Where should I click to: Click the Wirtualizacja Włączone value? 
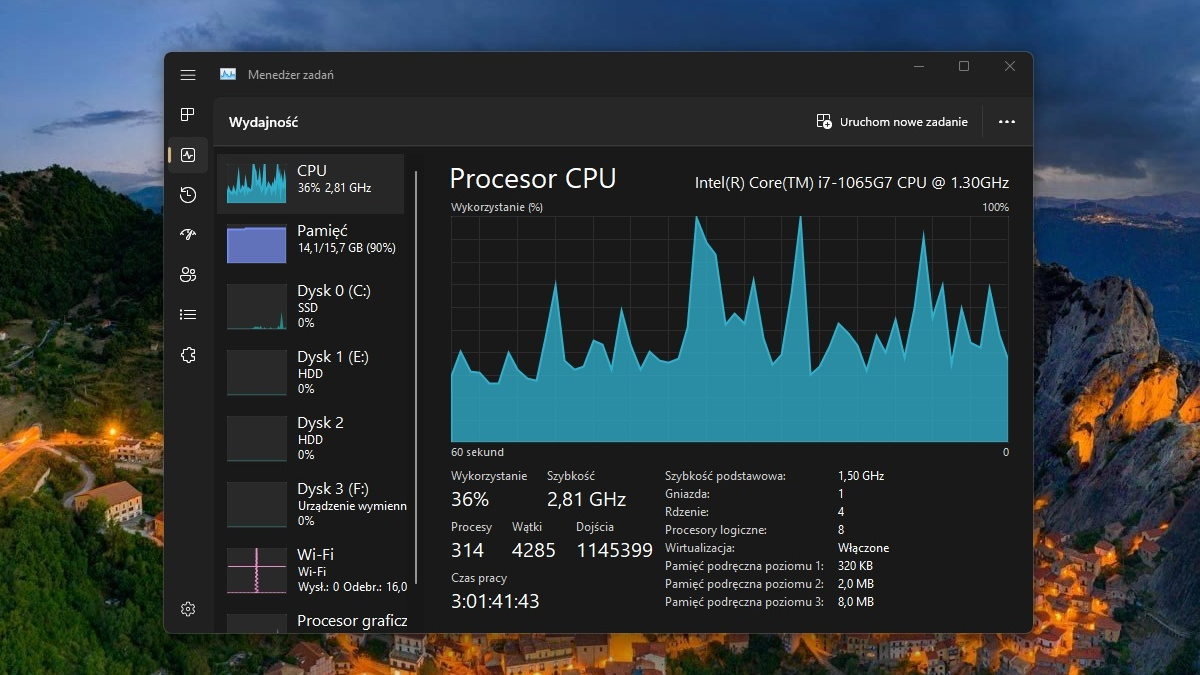(863, 548)
